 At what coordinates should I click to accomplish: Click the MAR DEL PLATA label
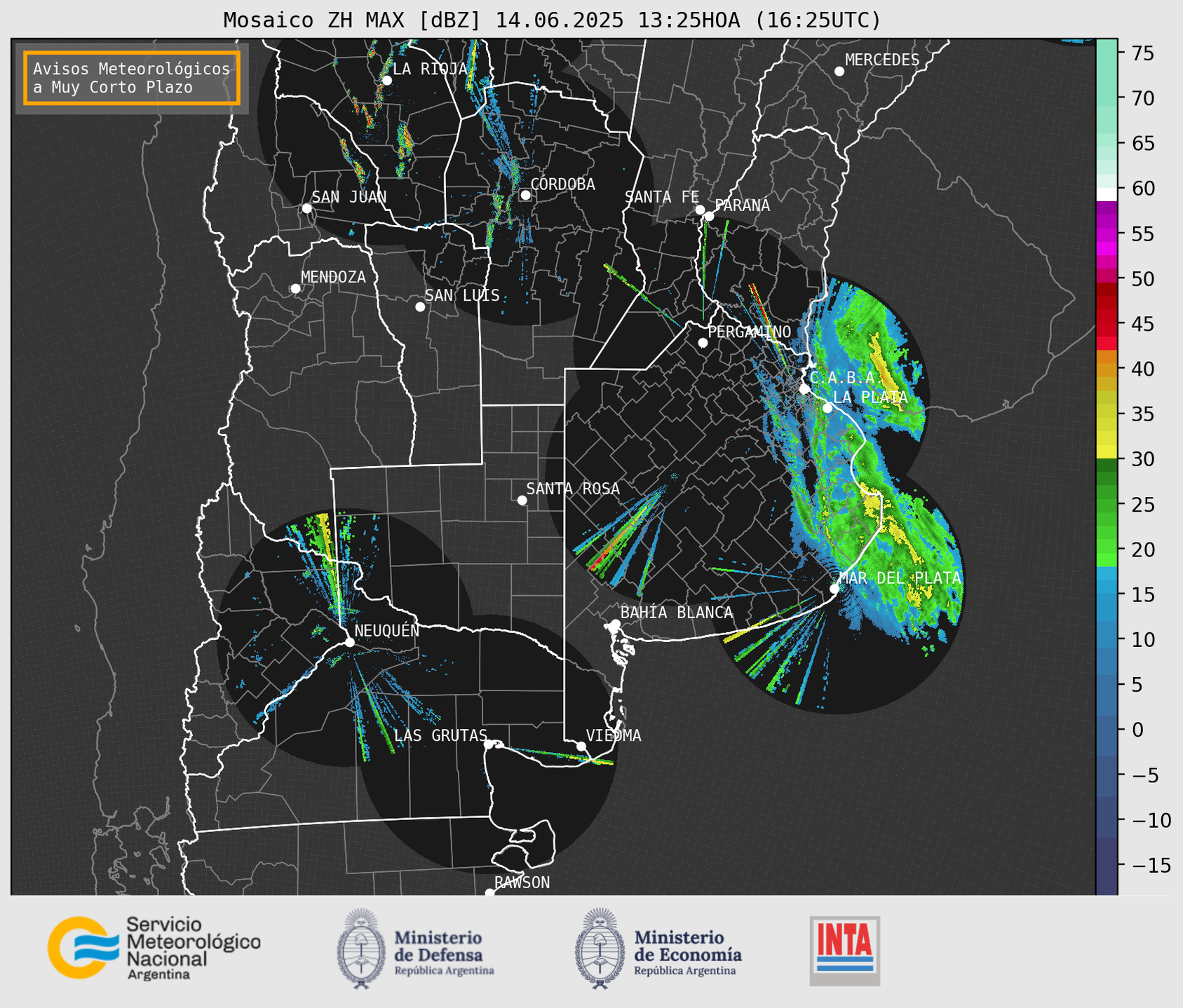(x=900, y=578)
